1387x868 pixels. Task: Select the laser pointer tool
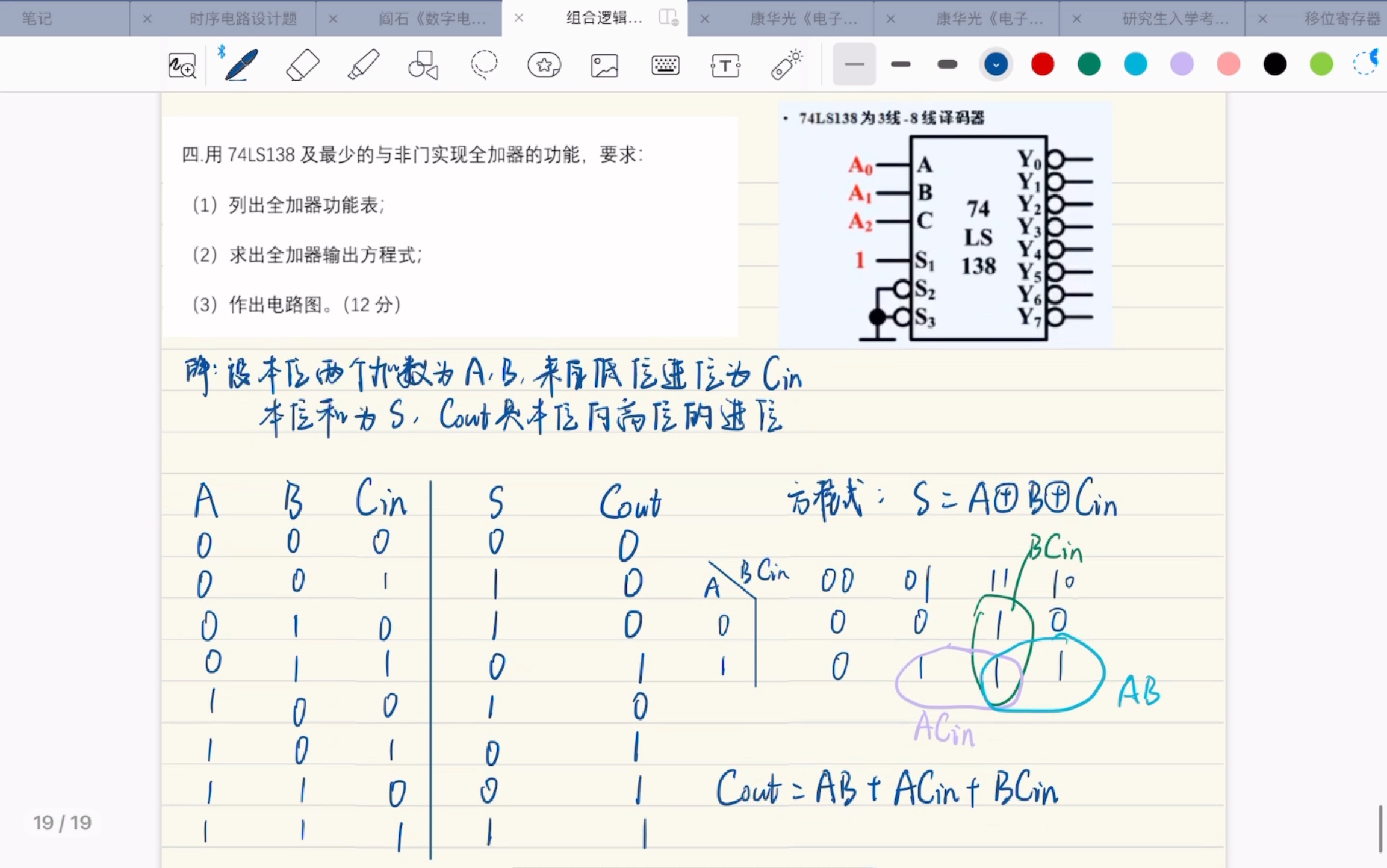click(786, 64)
